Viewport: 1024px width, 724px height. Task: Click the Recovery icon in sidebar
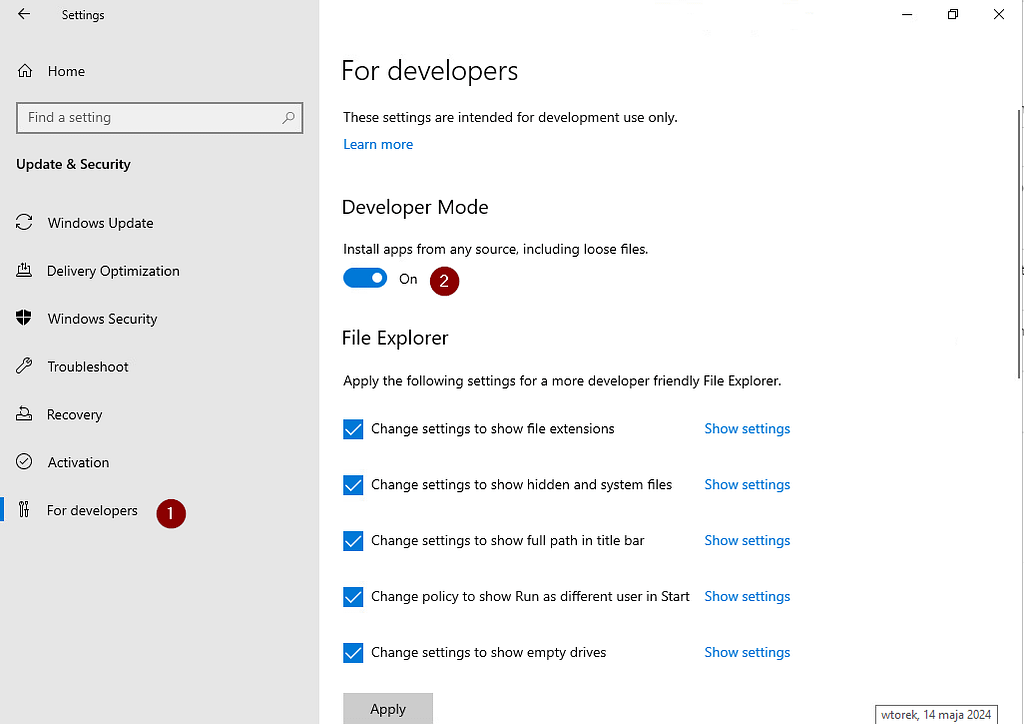click(x=25, y=415)
